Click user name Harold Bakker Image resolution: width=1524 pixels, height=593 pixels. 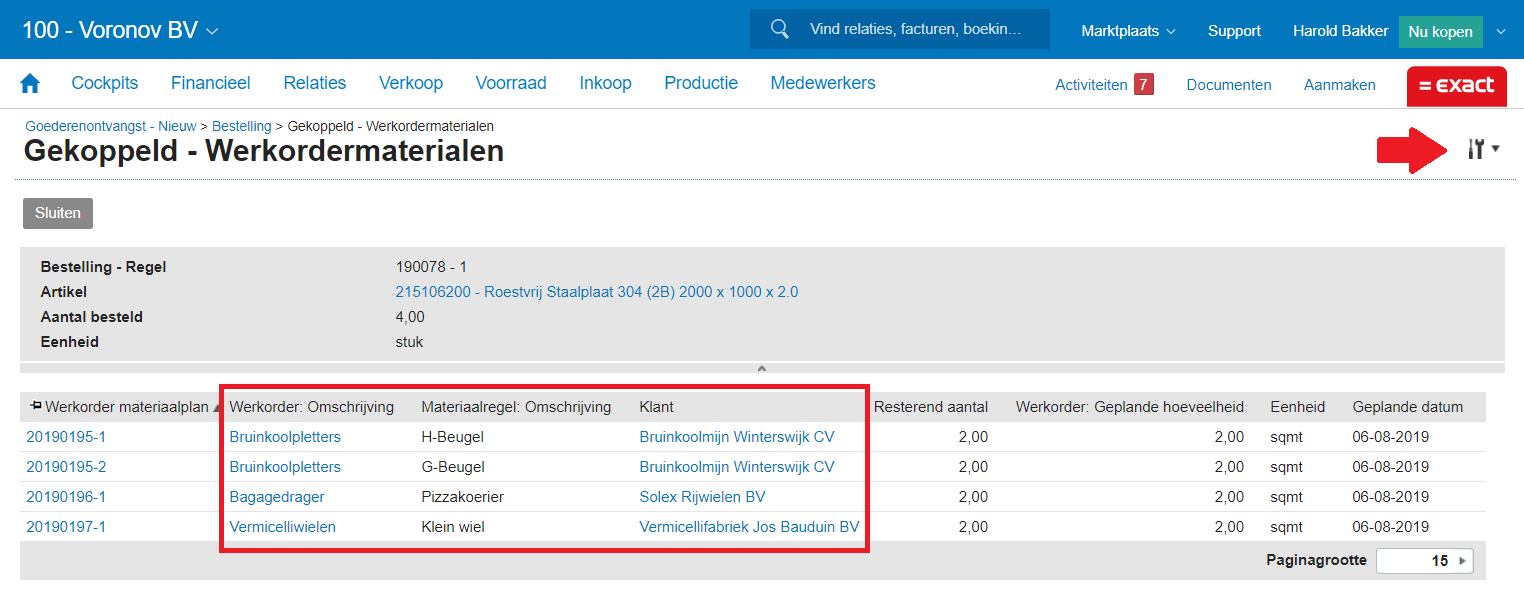pos(1340,31)
